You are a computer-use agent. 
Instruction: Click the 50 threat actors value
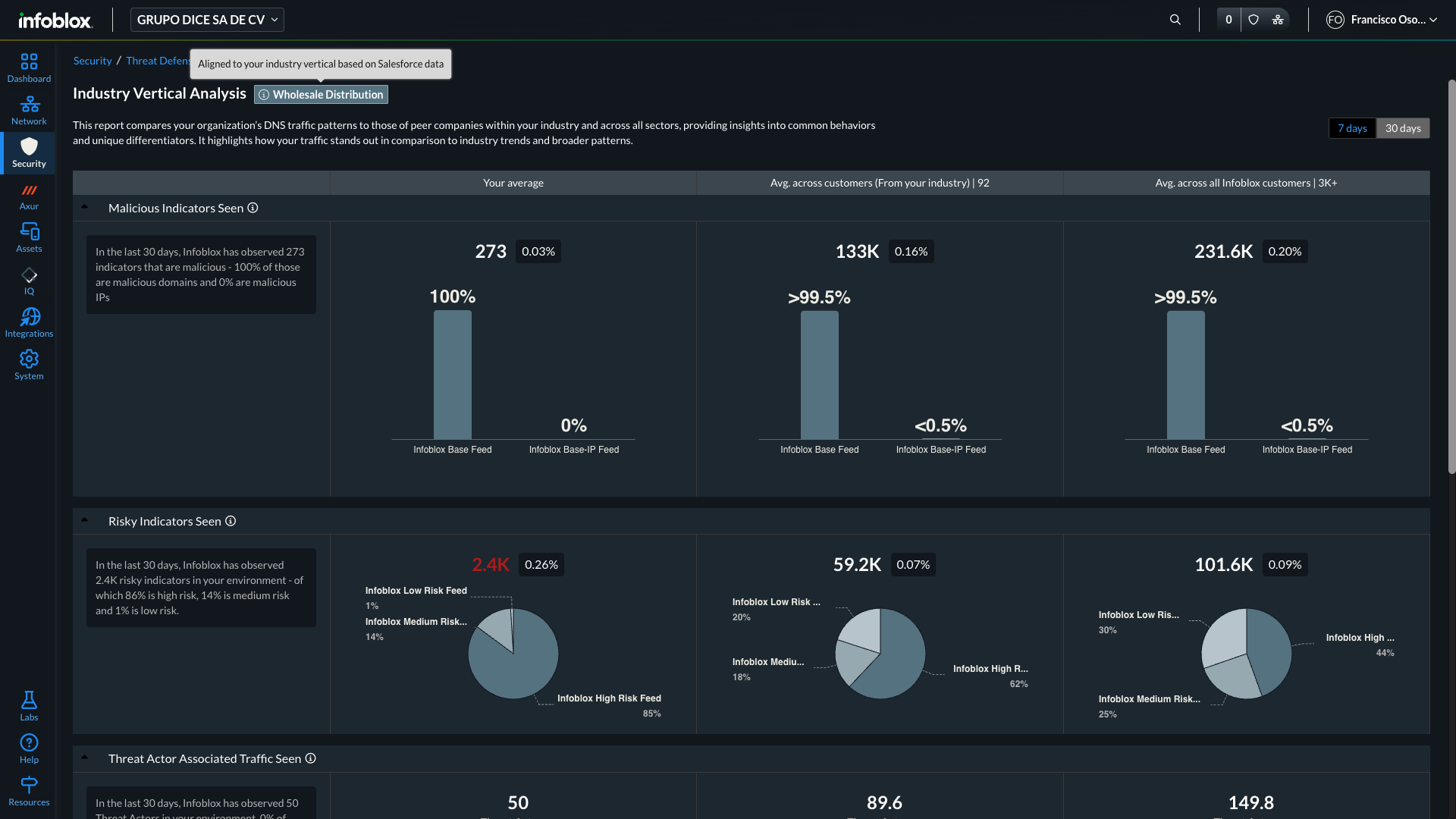[518, 803]
